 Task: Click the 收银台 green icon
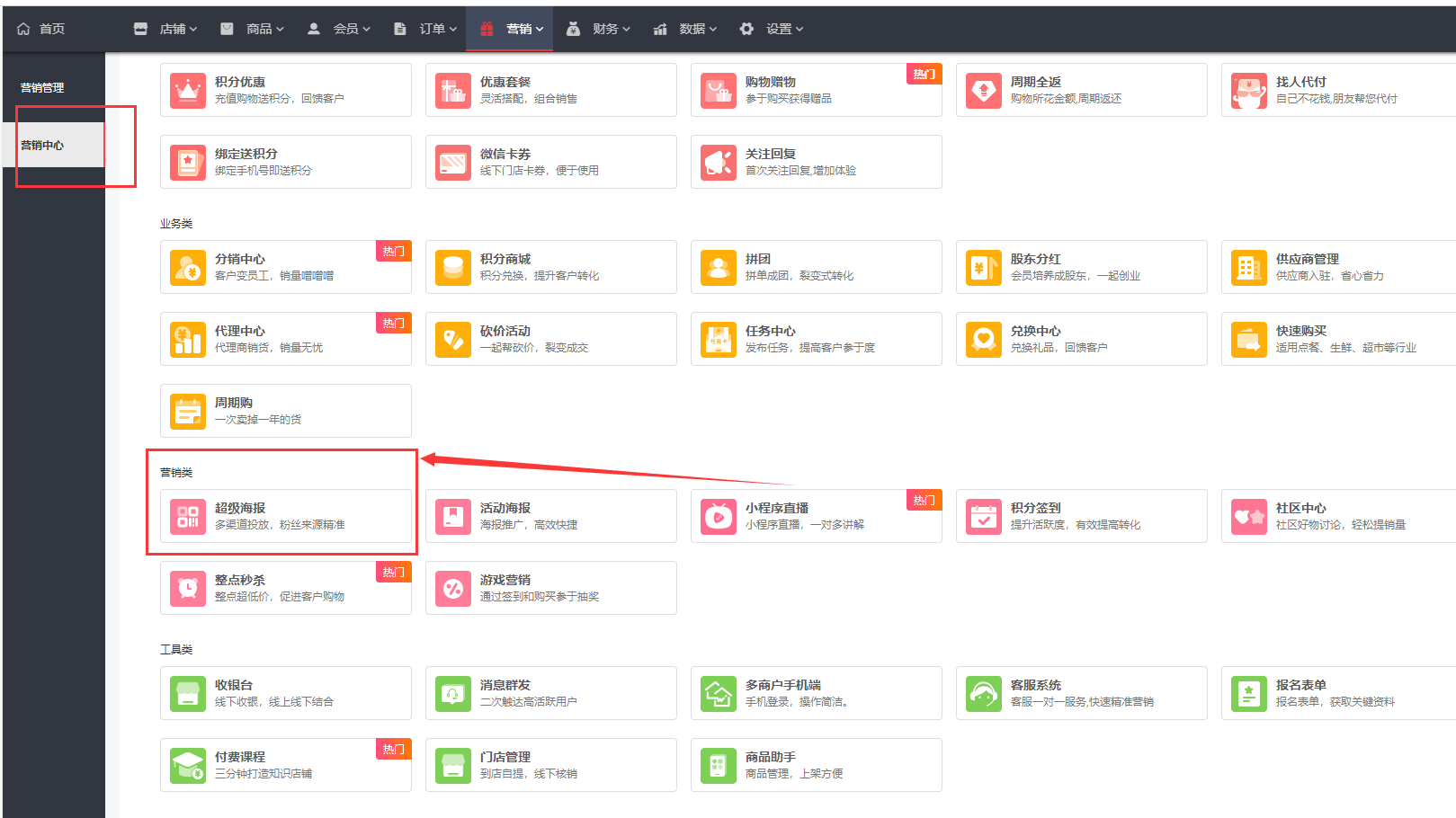(x=188, y=693)
